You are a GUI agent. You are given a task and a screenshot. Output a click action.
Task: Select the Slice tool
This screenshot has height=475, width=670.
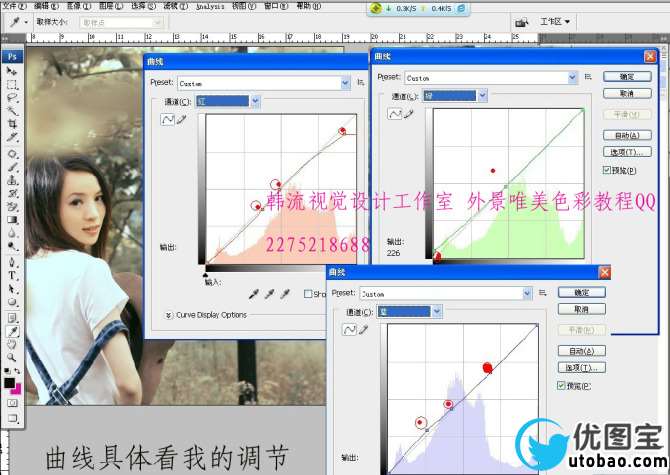tap(12, 137)
